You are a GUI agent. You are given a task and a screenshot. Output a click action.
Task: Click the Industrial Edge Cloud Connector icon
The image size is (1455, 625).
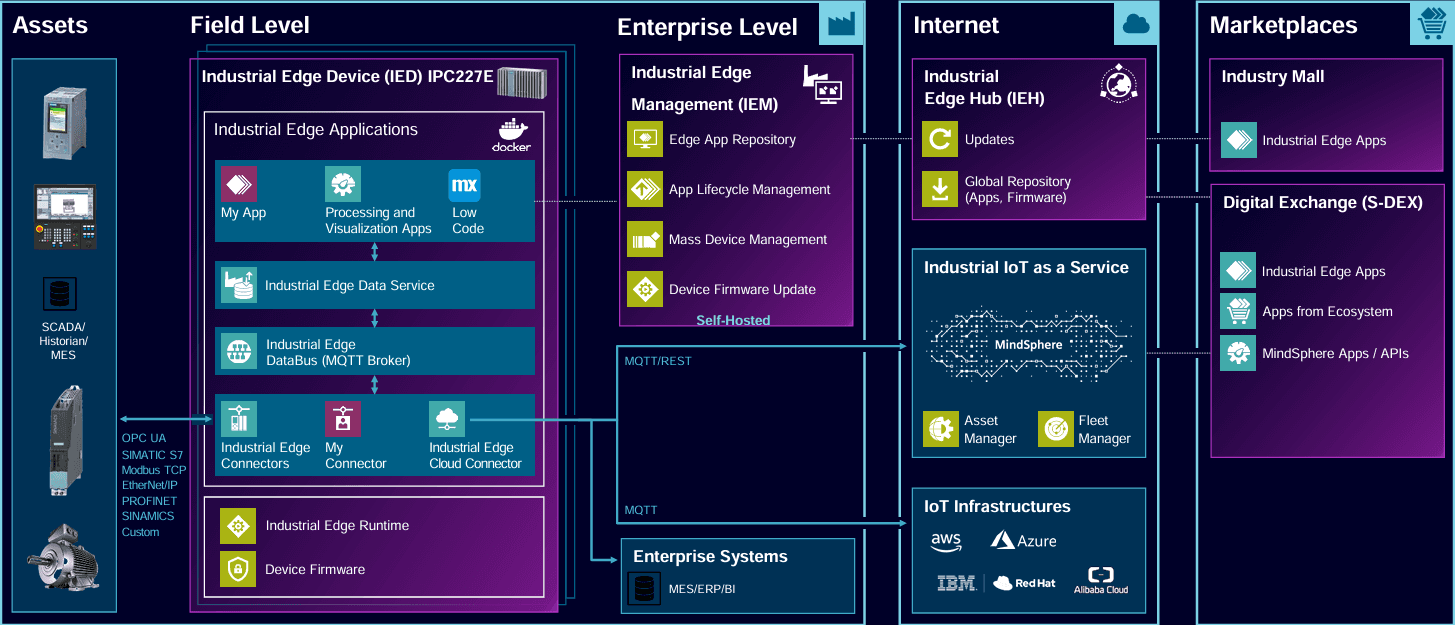(x=447, y=419)
